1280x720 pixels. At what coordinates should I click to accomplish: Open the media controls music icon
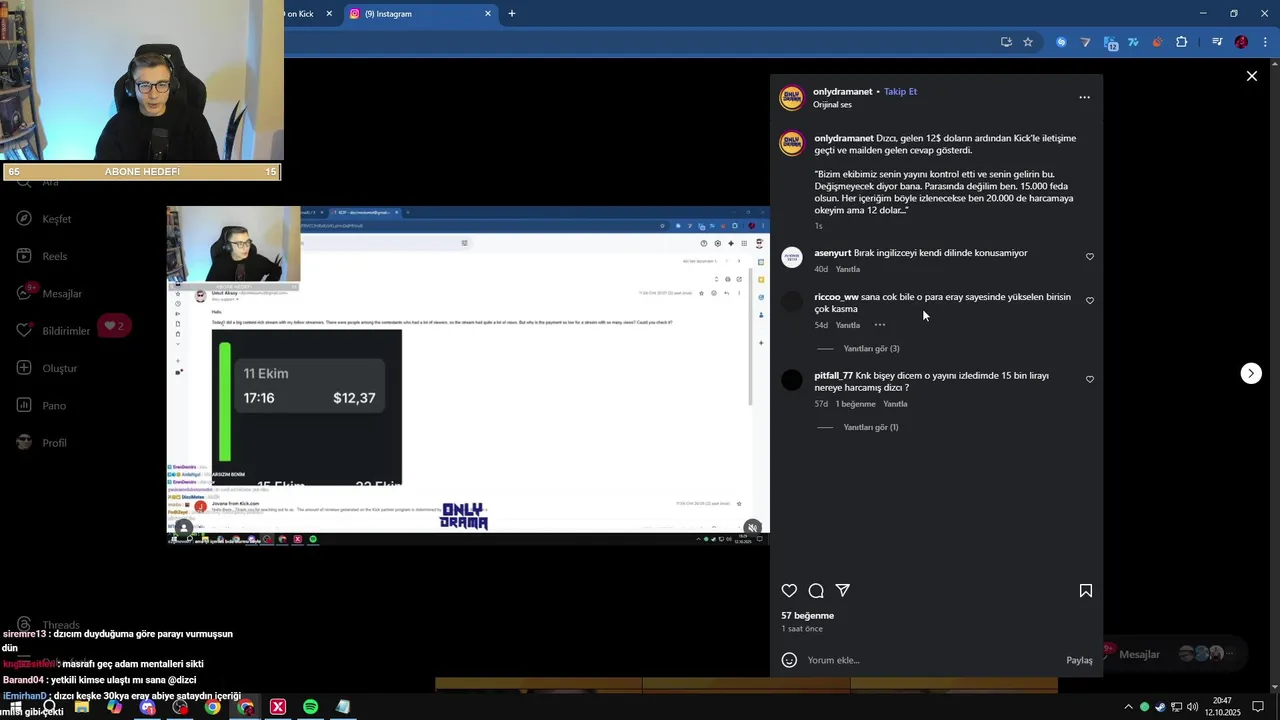pyautogui.click(x=1217, y=42)
